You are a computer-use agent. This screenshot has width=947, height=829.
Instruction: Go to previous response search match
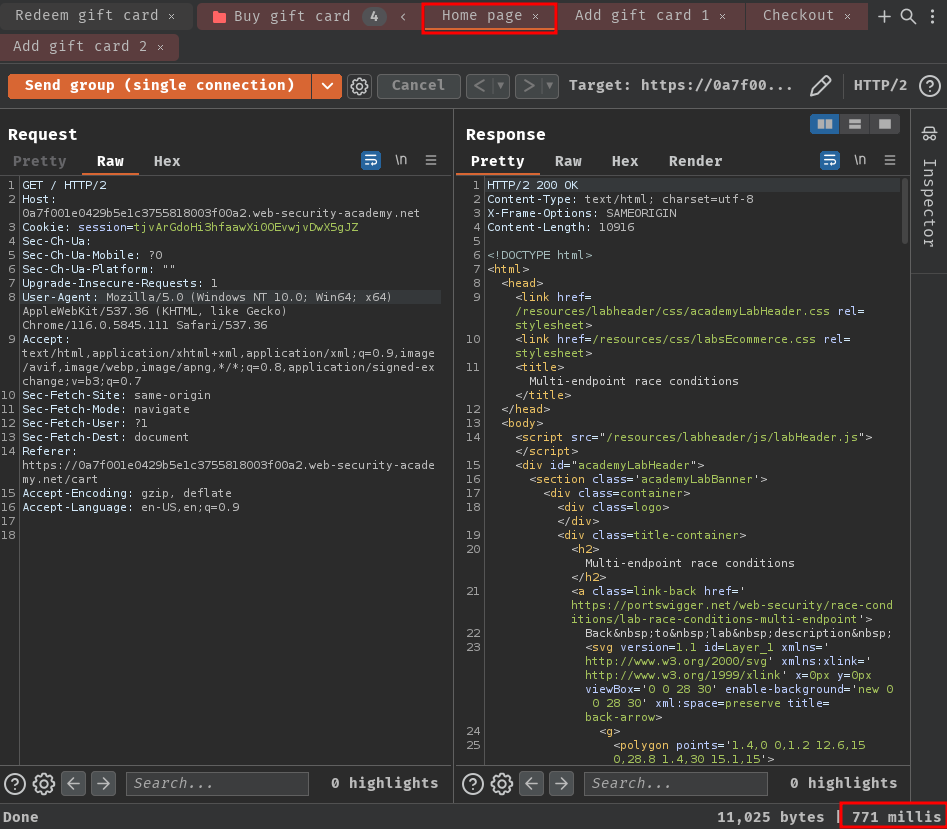click(x=531, y=784)
